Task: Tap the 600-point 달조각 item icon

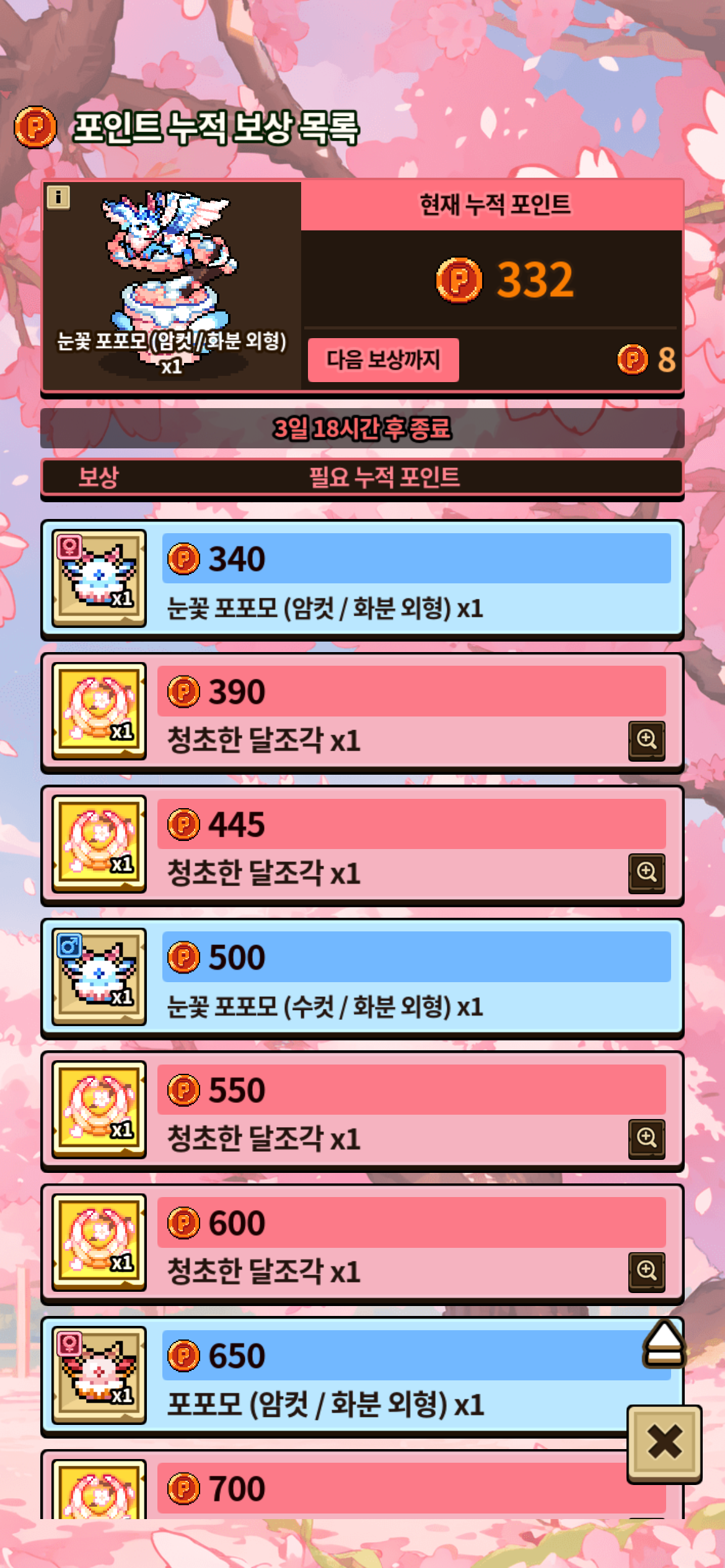Action: coord(99,1242)
